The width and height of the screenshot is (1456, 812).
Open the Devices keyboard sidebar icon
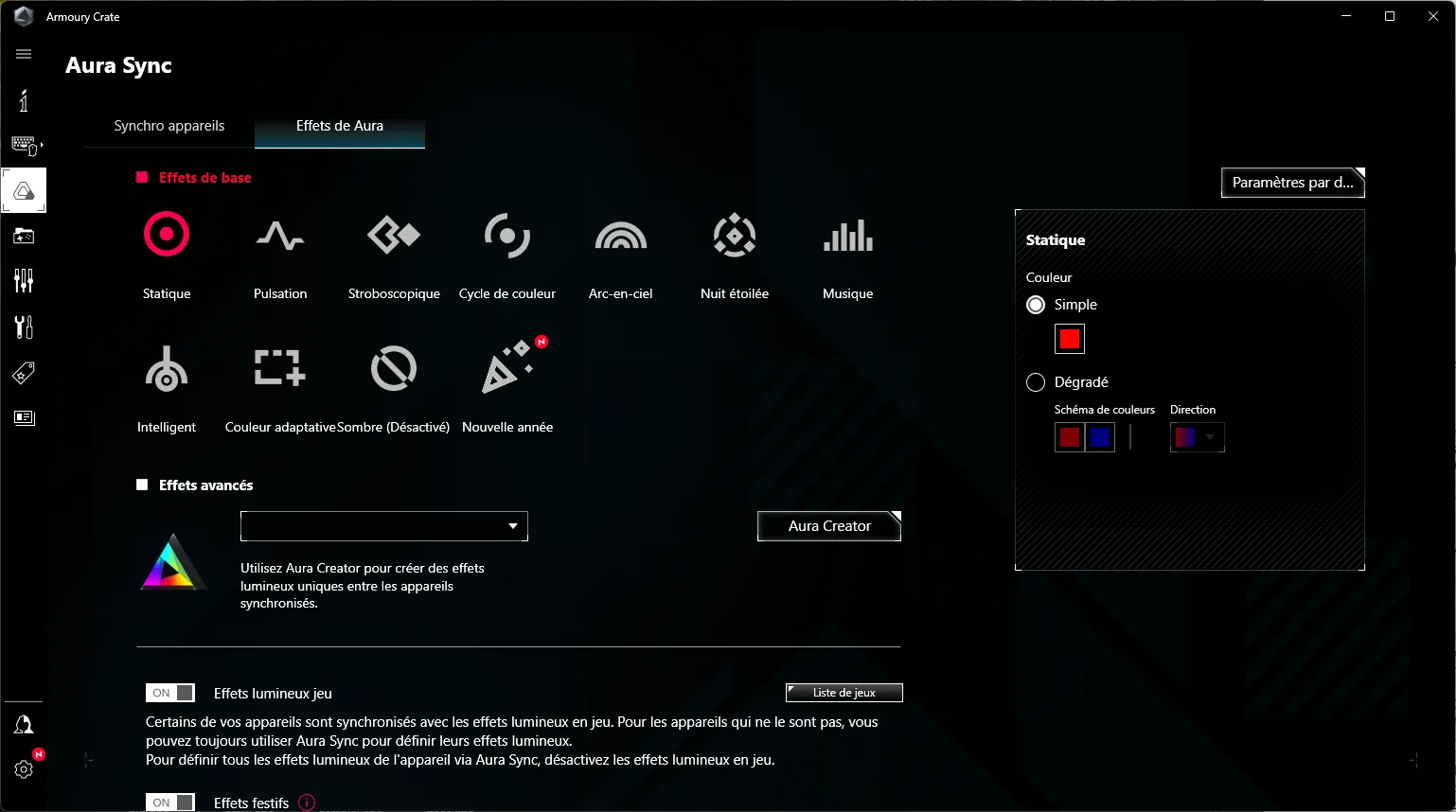tap(24, 145)
